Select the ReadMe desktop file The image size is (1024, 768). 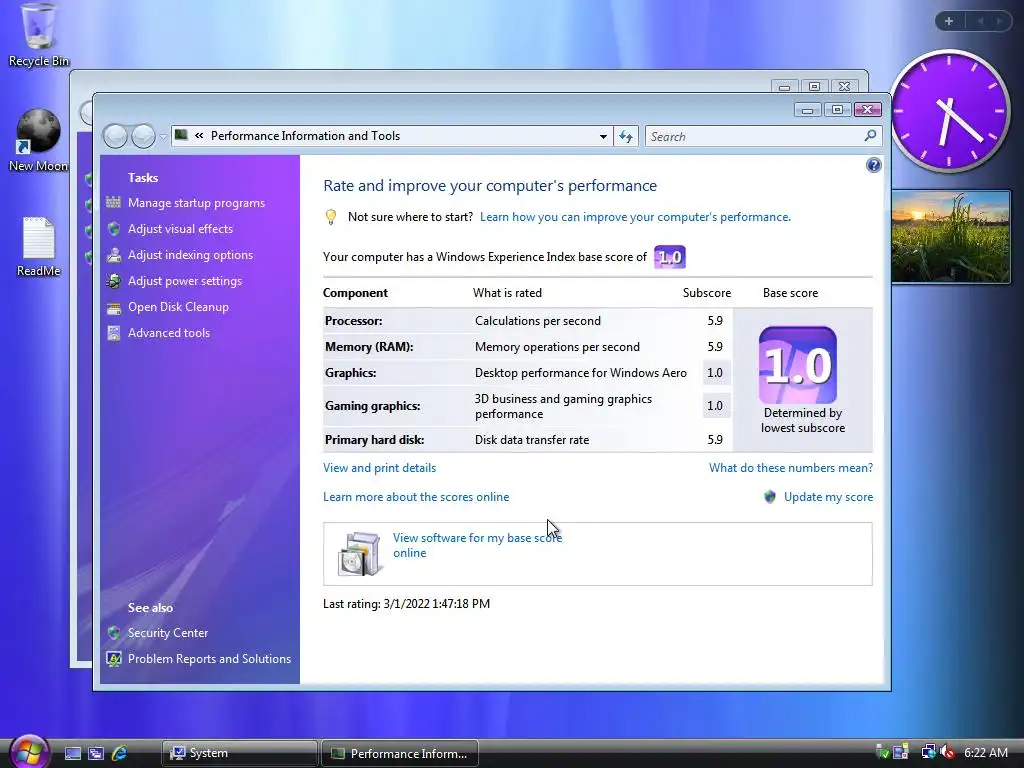(39, 247)
